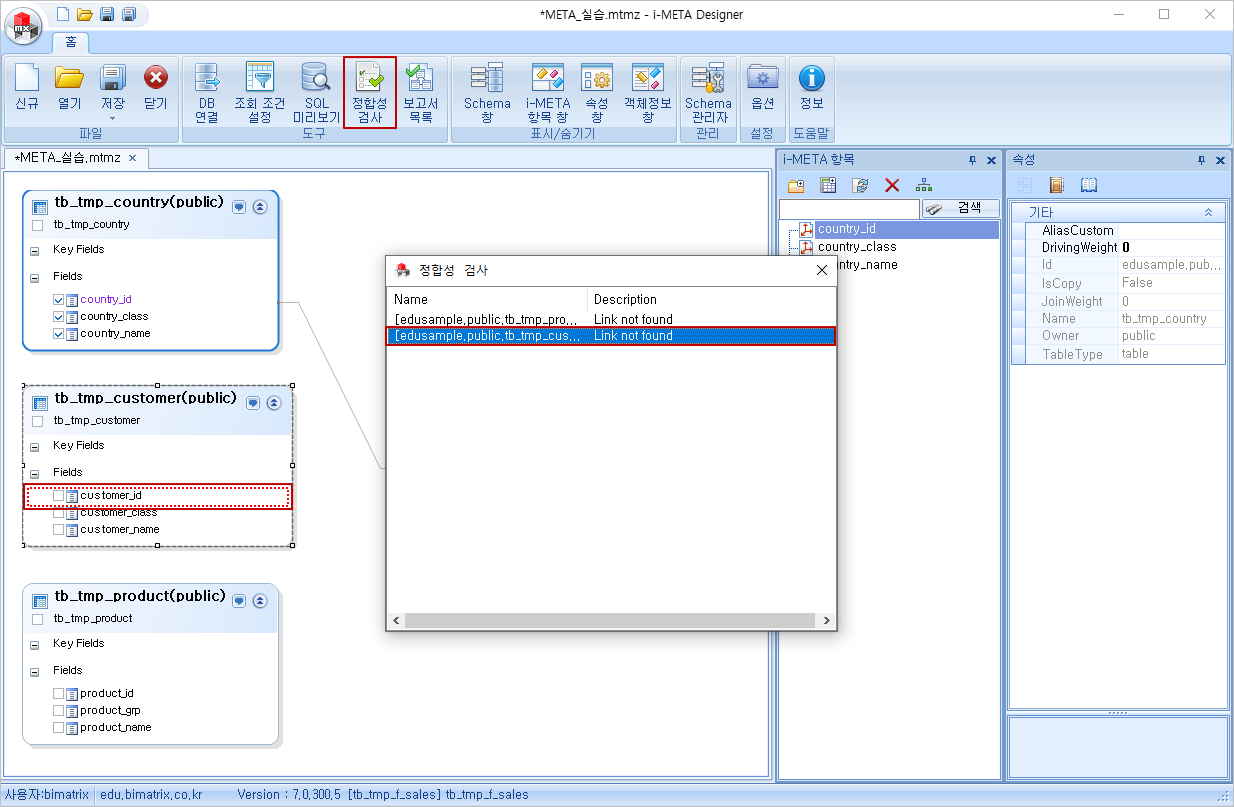The height and width of the screenshot is (807, 1234).
Task: Click the quick access Open folder icon
Action: pyautogui.click(x=85, y=14)
